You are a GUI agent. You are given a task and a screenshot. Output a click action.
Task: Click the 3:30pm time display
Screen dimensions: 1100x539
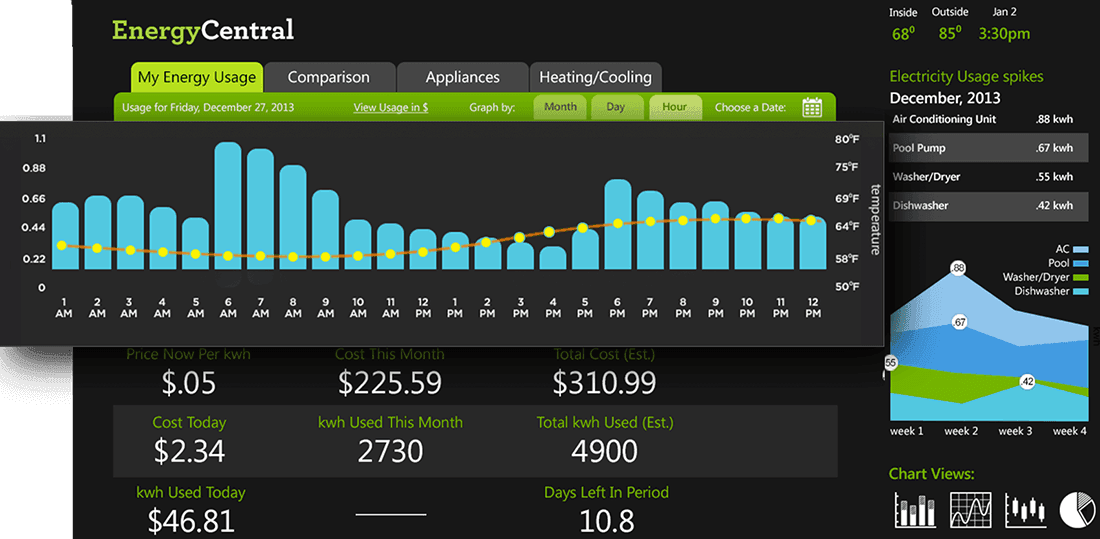pyautogui.click(x=1004, y=34)
